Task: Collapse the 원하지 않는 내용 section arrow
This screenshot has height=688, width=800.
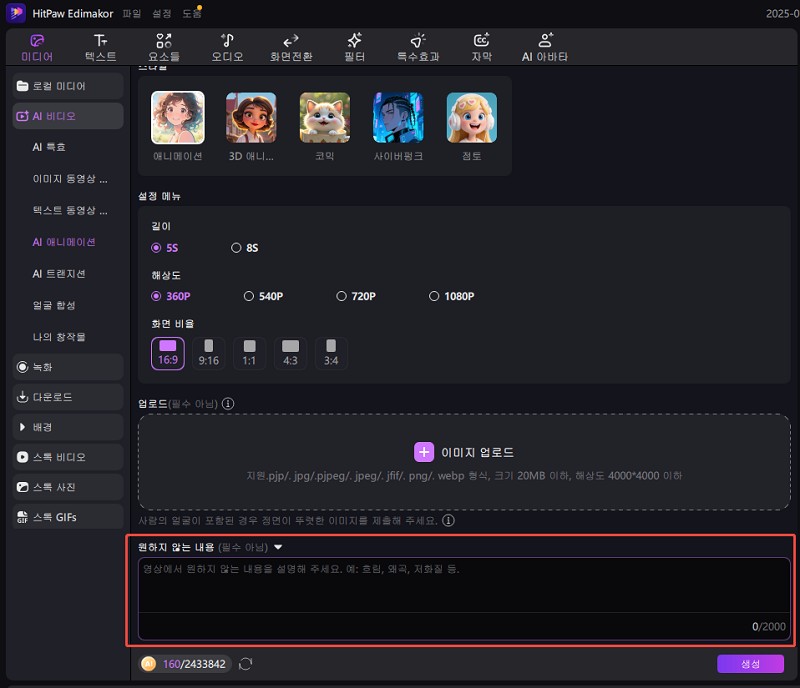Action: (278, 547)
